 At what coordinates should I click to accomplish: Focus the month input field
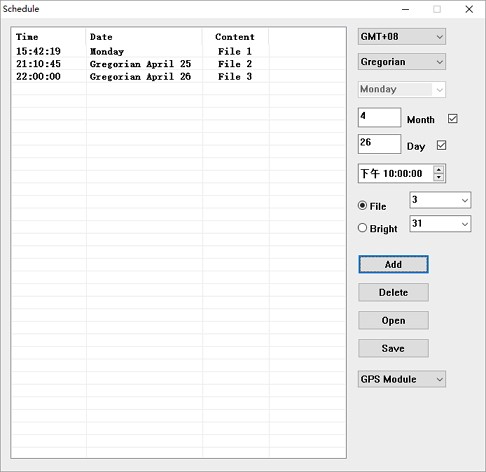click(x=379, y=117)
